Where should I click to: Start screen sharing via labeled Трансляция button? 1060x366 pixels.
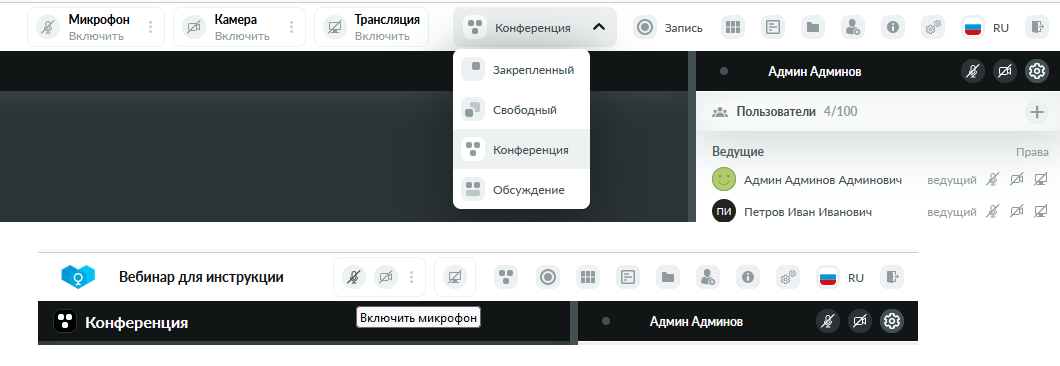[x=371, y=27]
